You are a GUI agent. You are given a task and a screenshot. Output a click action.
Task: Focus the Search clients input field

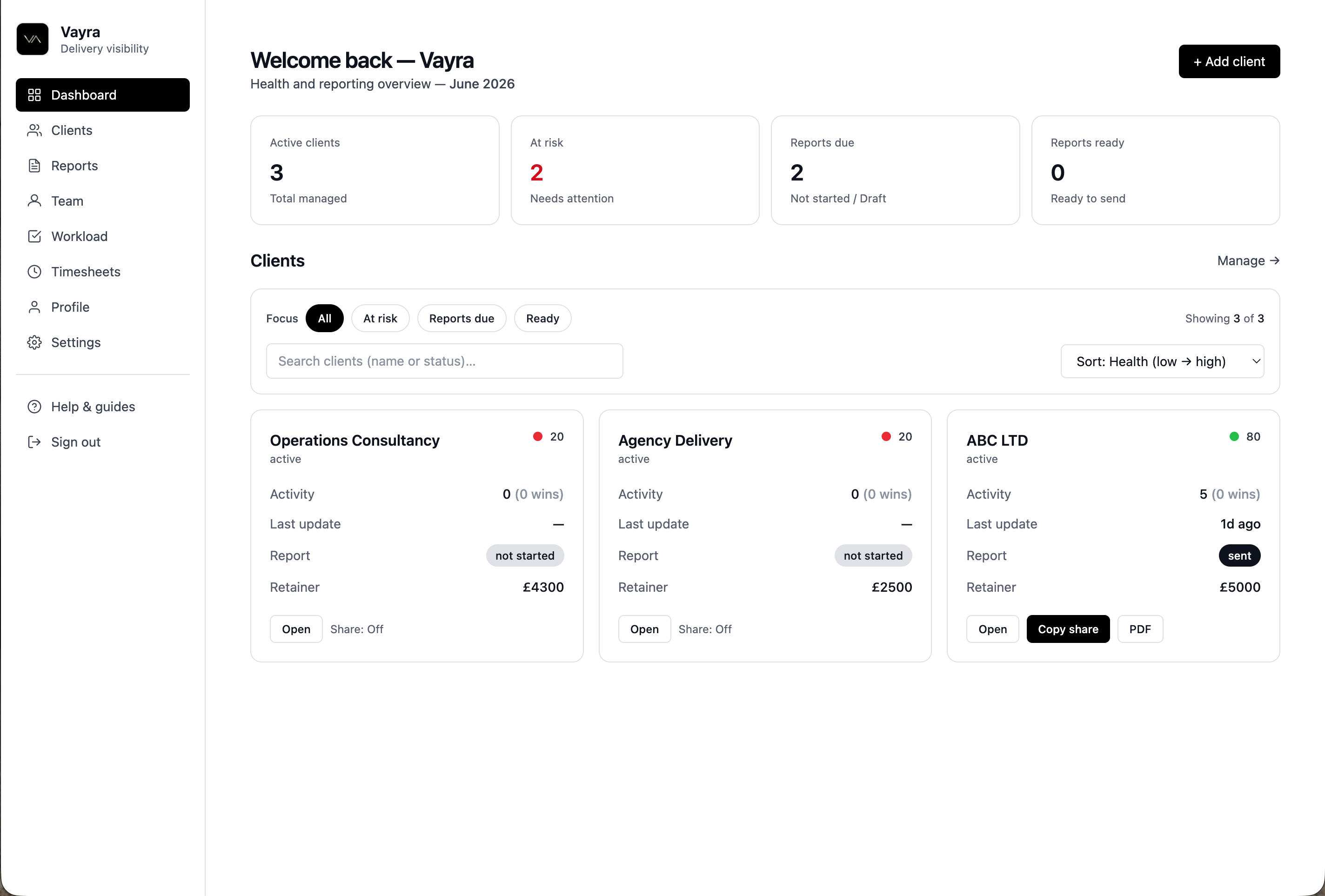point(444,361)
